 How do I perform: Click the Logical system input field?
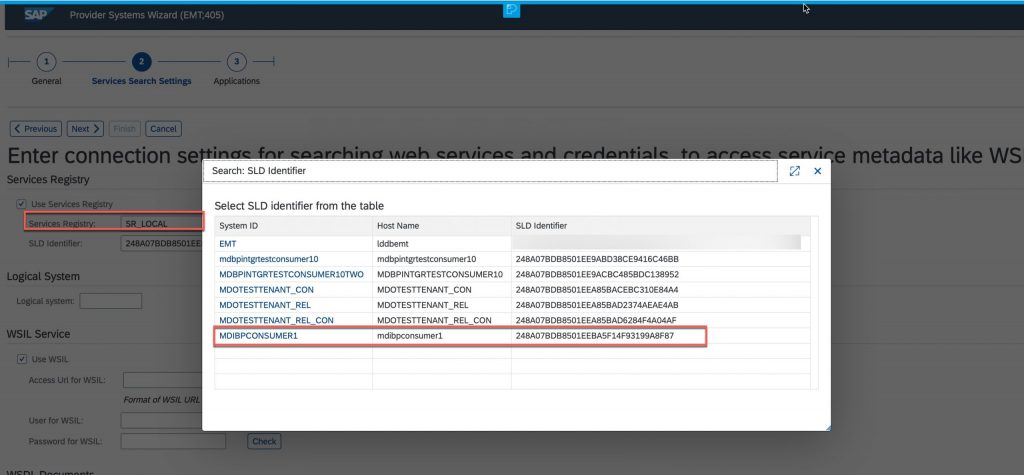110,301
